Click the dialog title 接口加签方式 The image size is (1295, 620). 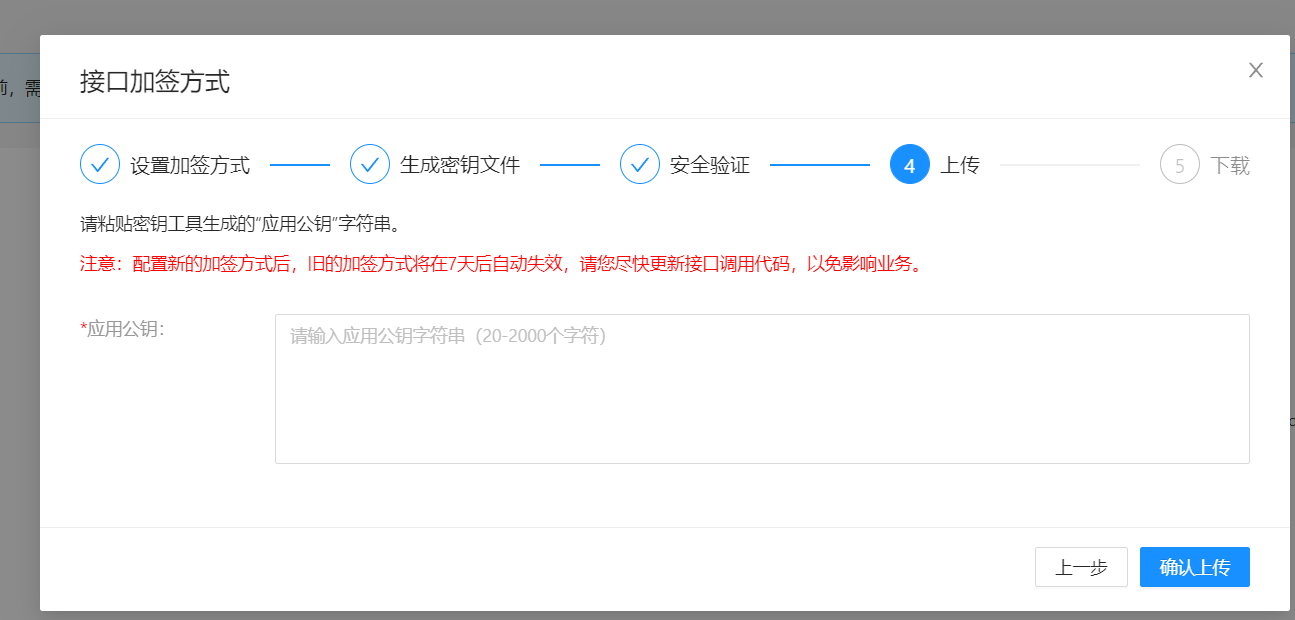click(x=155, y=82)
